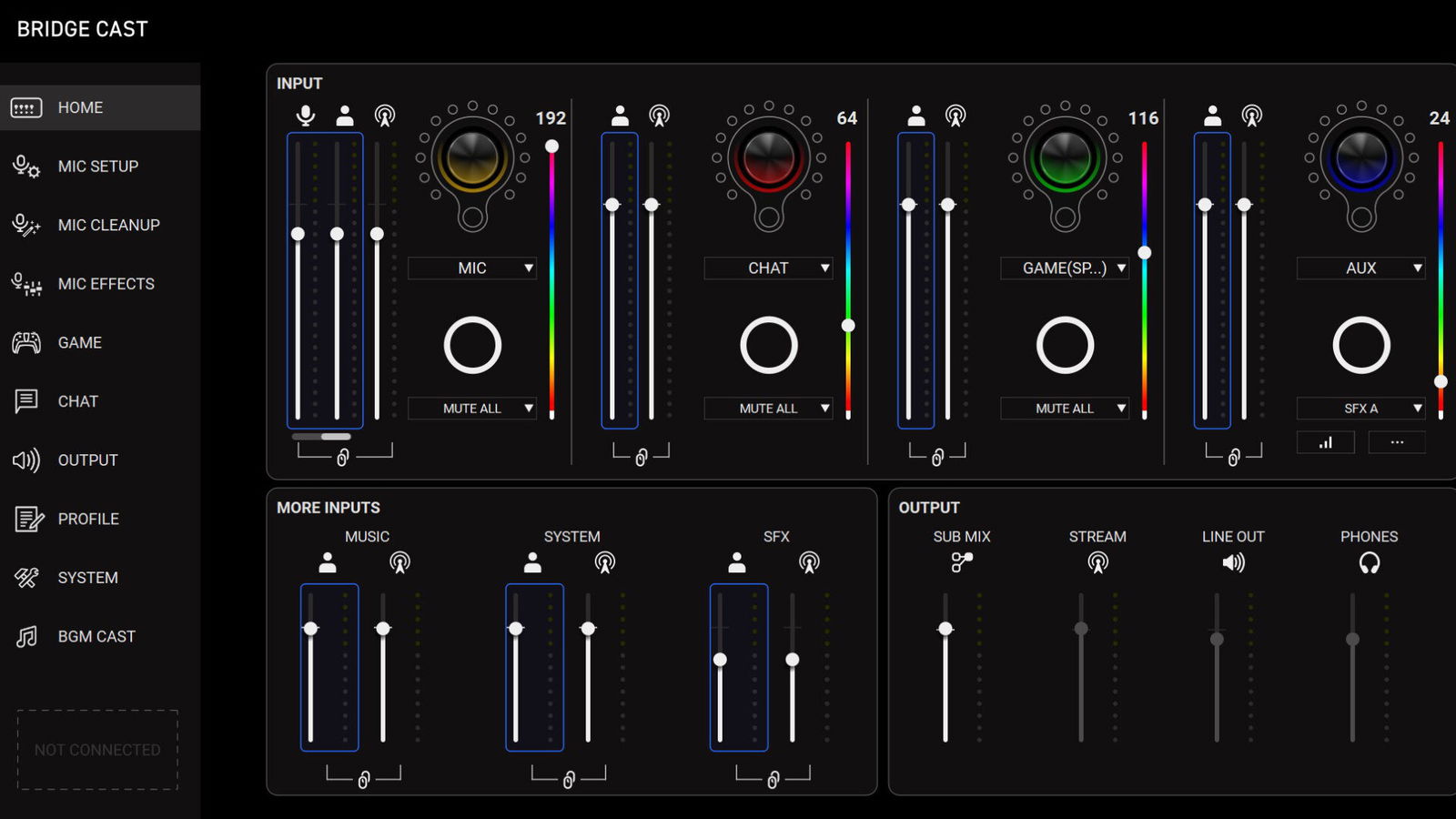
Task: Toggle the MIC channel mute circle button
Action: (472, 345)
